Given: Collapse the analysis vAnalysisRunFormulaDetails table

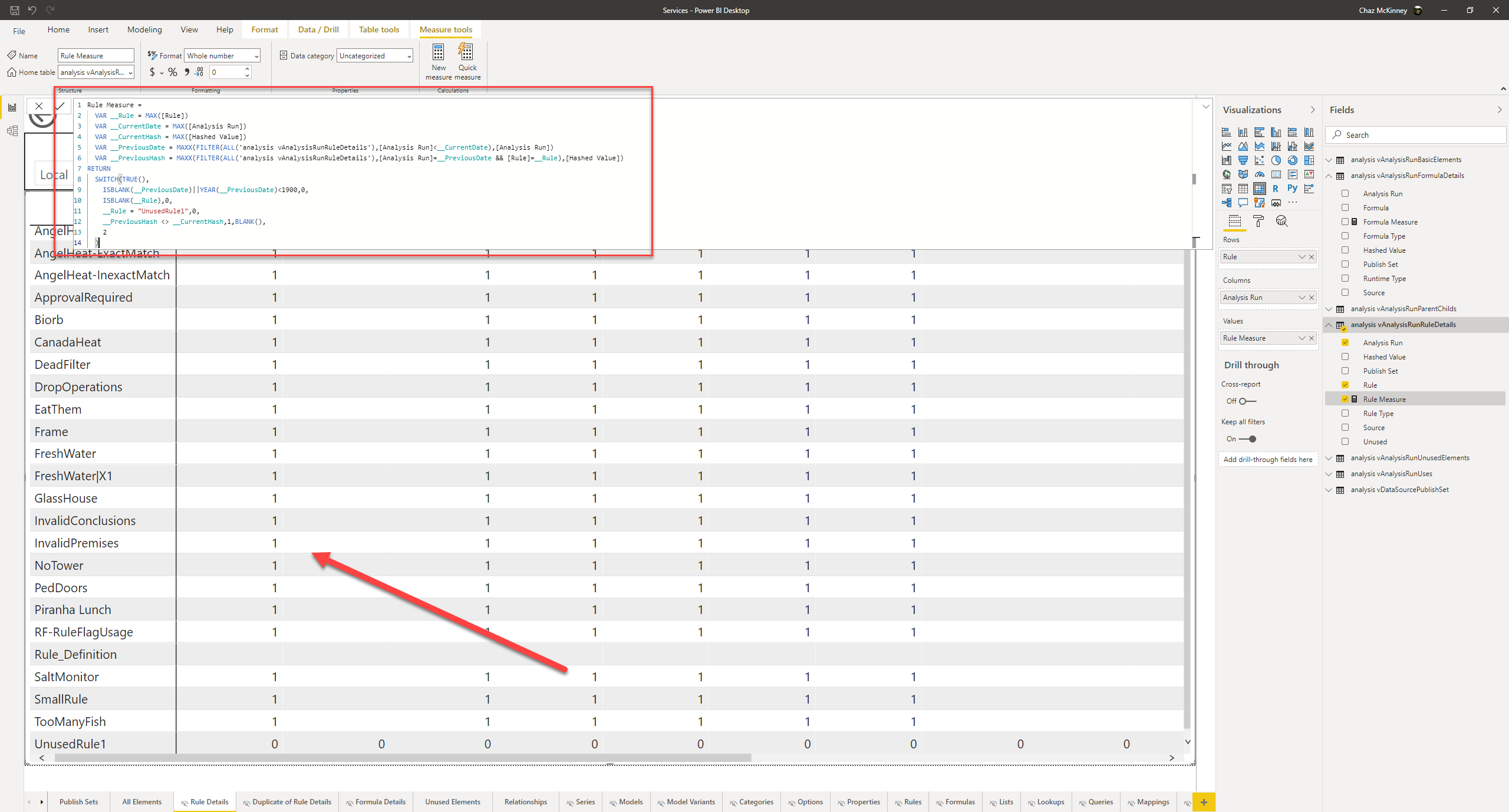Looking at the screenshot, I should pos(1329,176).
